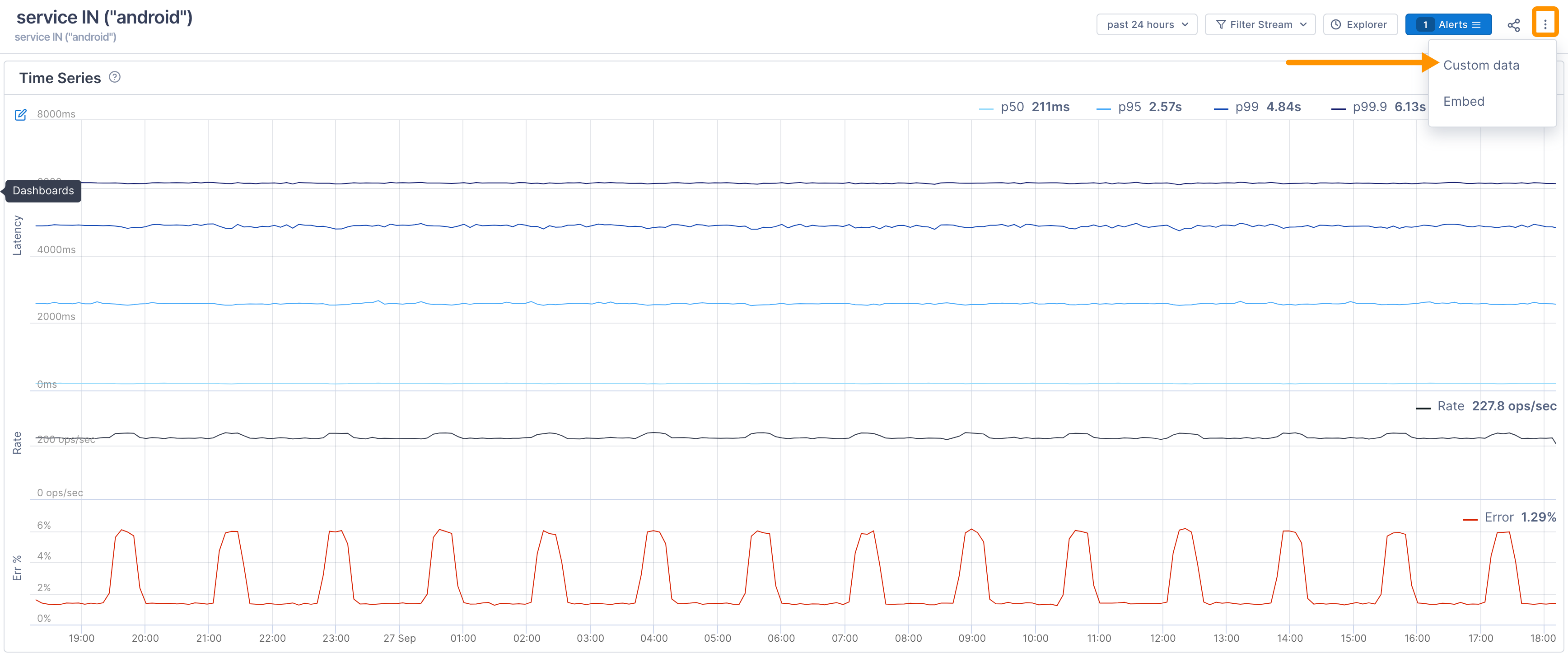This screenshot has width=1568, height=658.
Task: Click the blue Alerts button
Action: (1452, 25)
